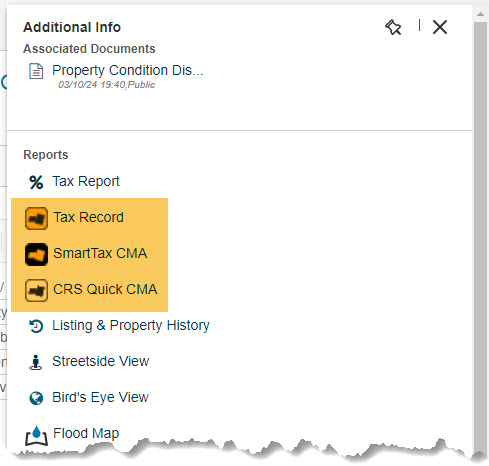The width and height of the screenshot is (489, 466).
Task: Click the pin panel icon
Action: point(393,27)
